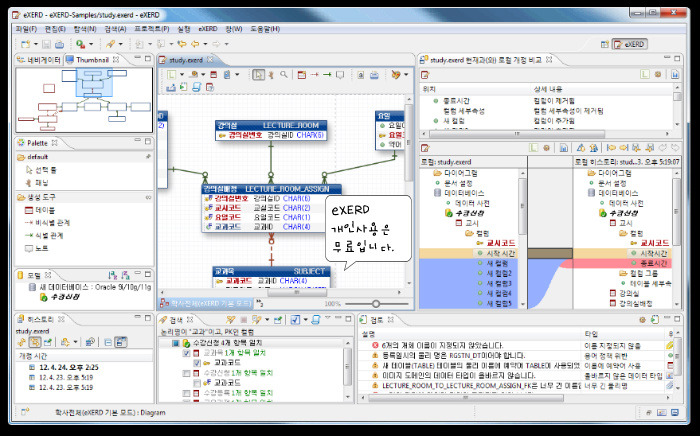The image size is (700, 436).
Task: Select the pointer selection tool in diagram toolbar
Action: pos(258,75)
